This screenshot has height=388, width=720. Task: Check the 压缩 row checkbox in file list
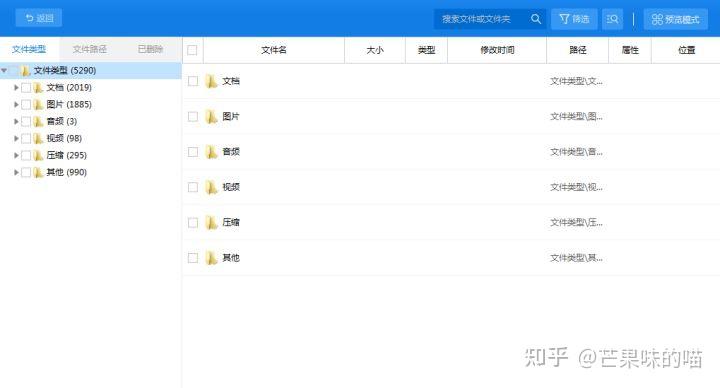point(193,223)
